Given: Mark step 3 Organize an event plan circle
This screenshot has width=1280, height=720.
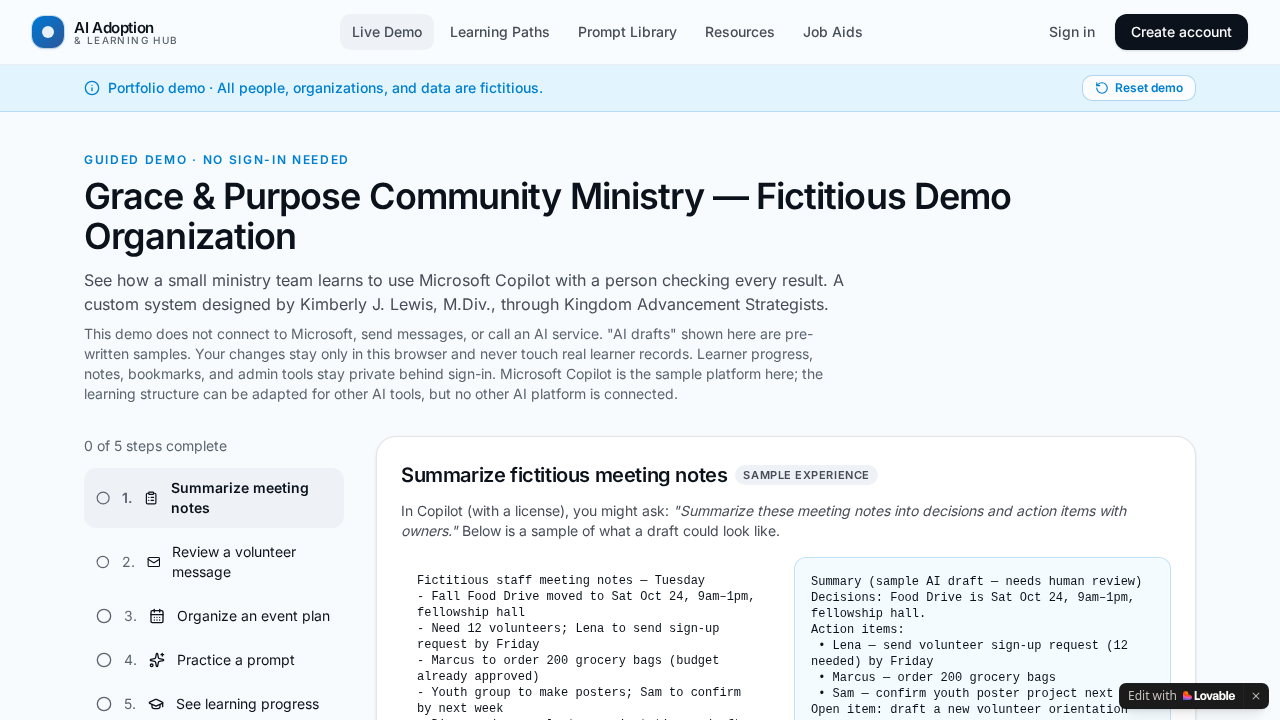Looking at the screenshot, I should tap(104, 616).
